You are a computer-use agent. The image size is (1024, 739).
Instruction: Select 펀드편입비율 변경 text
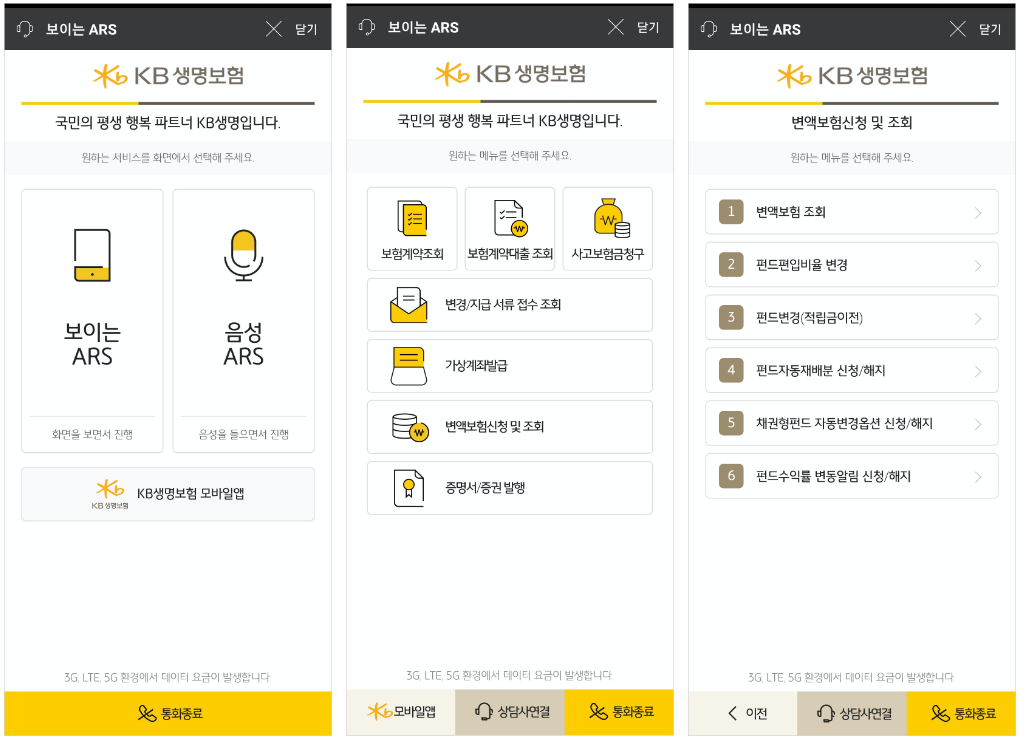point(802,265)
